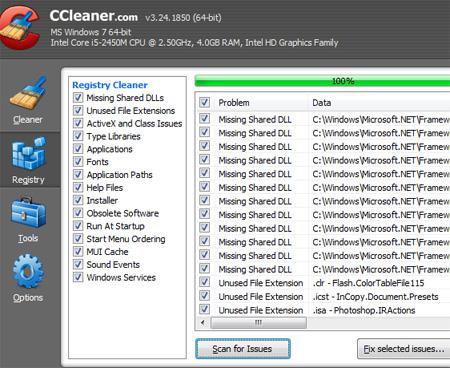Click Fix selected issues button
The width and height of the screenshot is (450, 368).
point(404,349)
